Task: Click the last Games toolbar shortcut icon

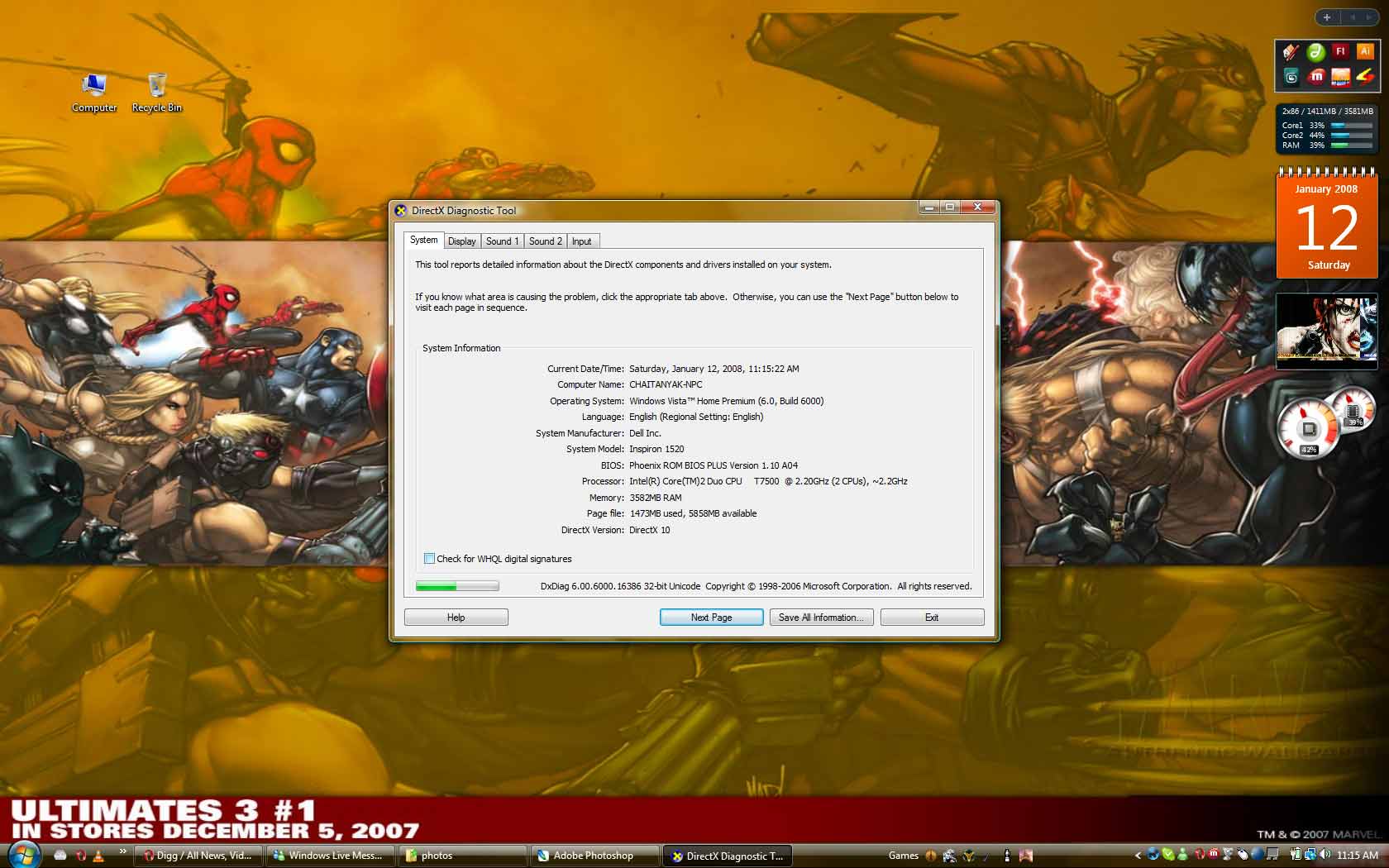Action: coord(1026,856)
